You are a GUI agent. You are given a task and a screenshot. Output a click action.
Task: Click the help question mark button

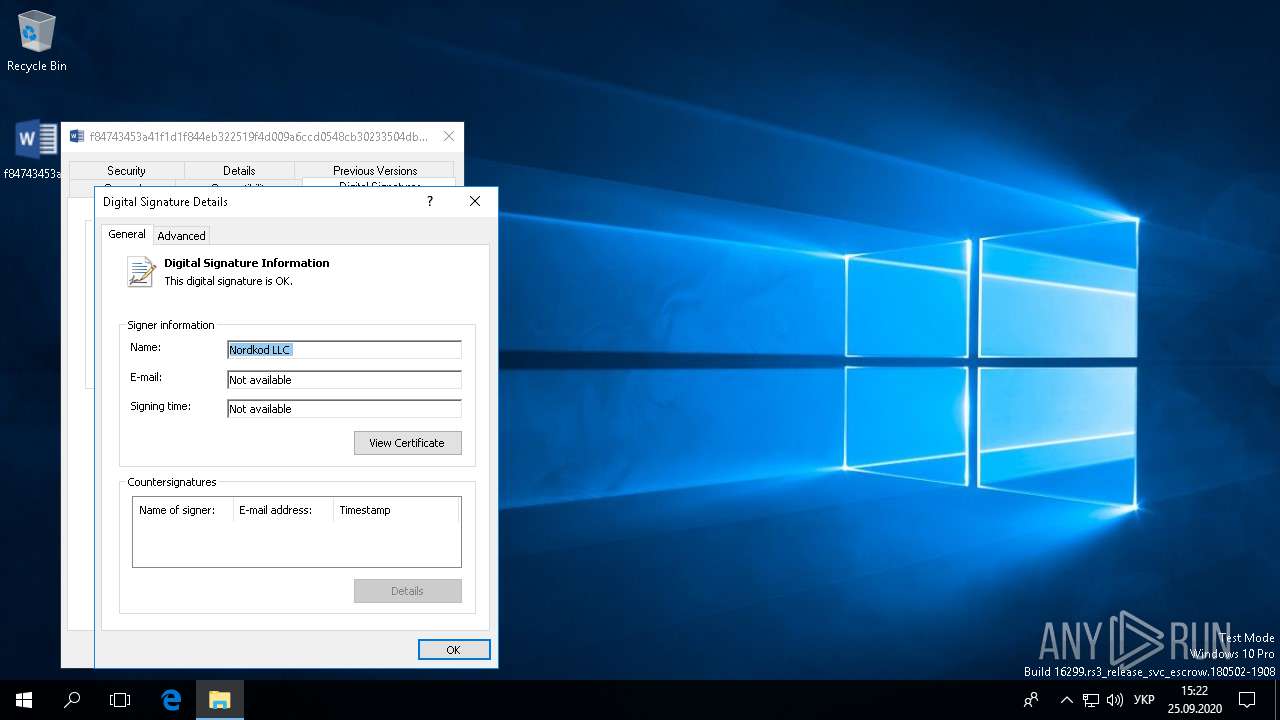click(x=430, y=201)
